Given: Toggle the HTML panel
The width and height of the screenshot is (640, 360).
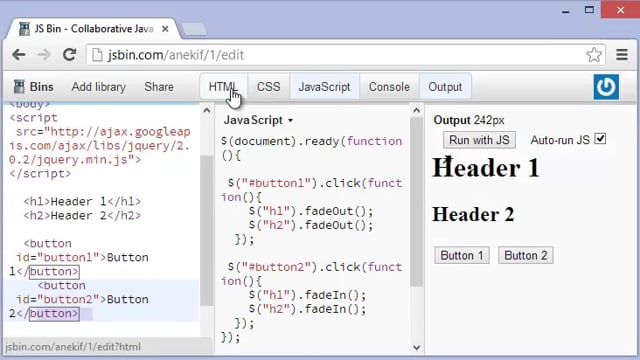Looking at the screenshot, I should [223, 87].
